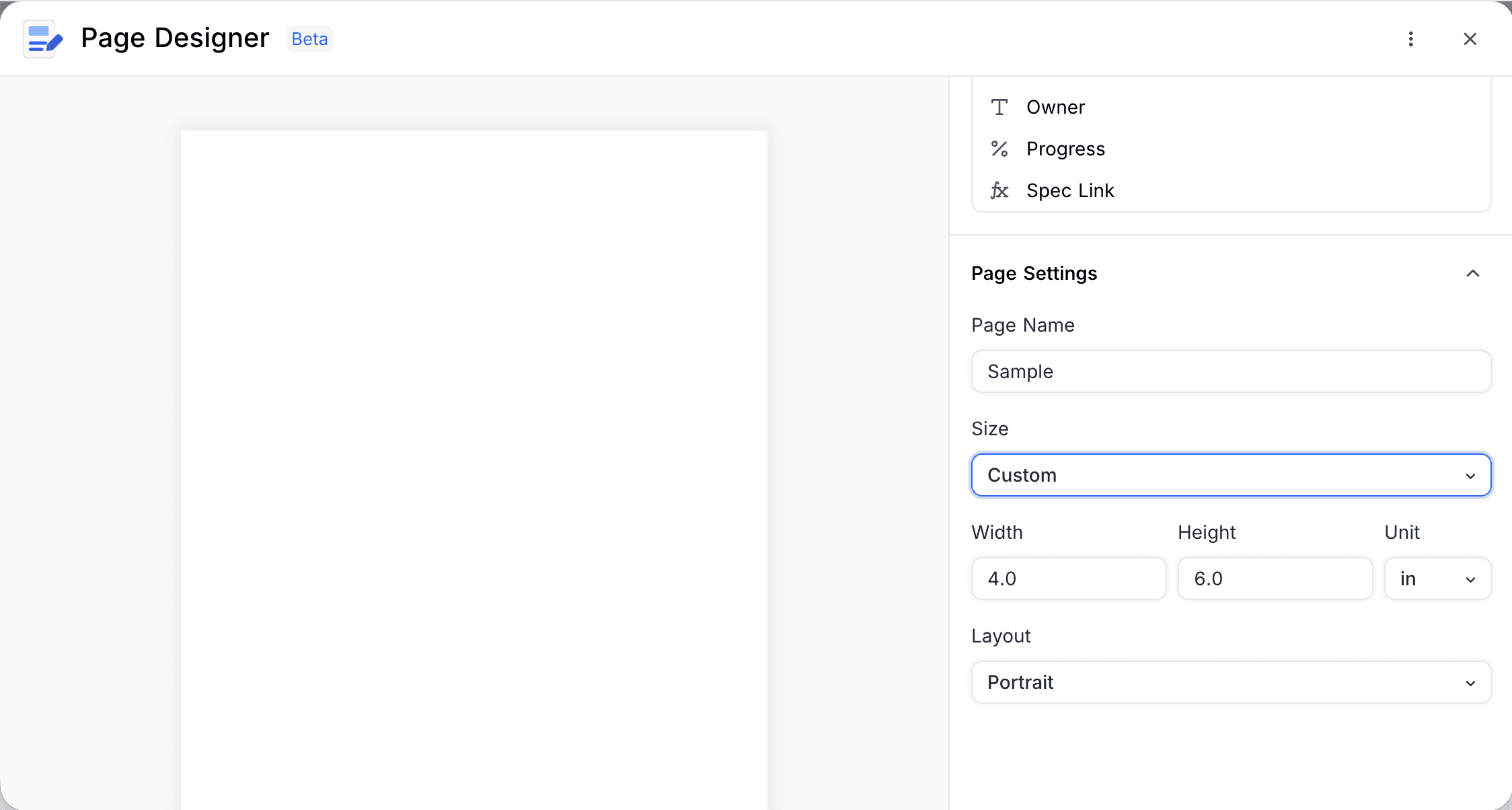Click the blank page canvas
This screenshot has width=1512, height=810.
point(474,470)
